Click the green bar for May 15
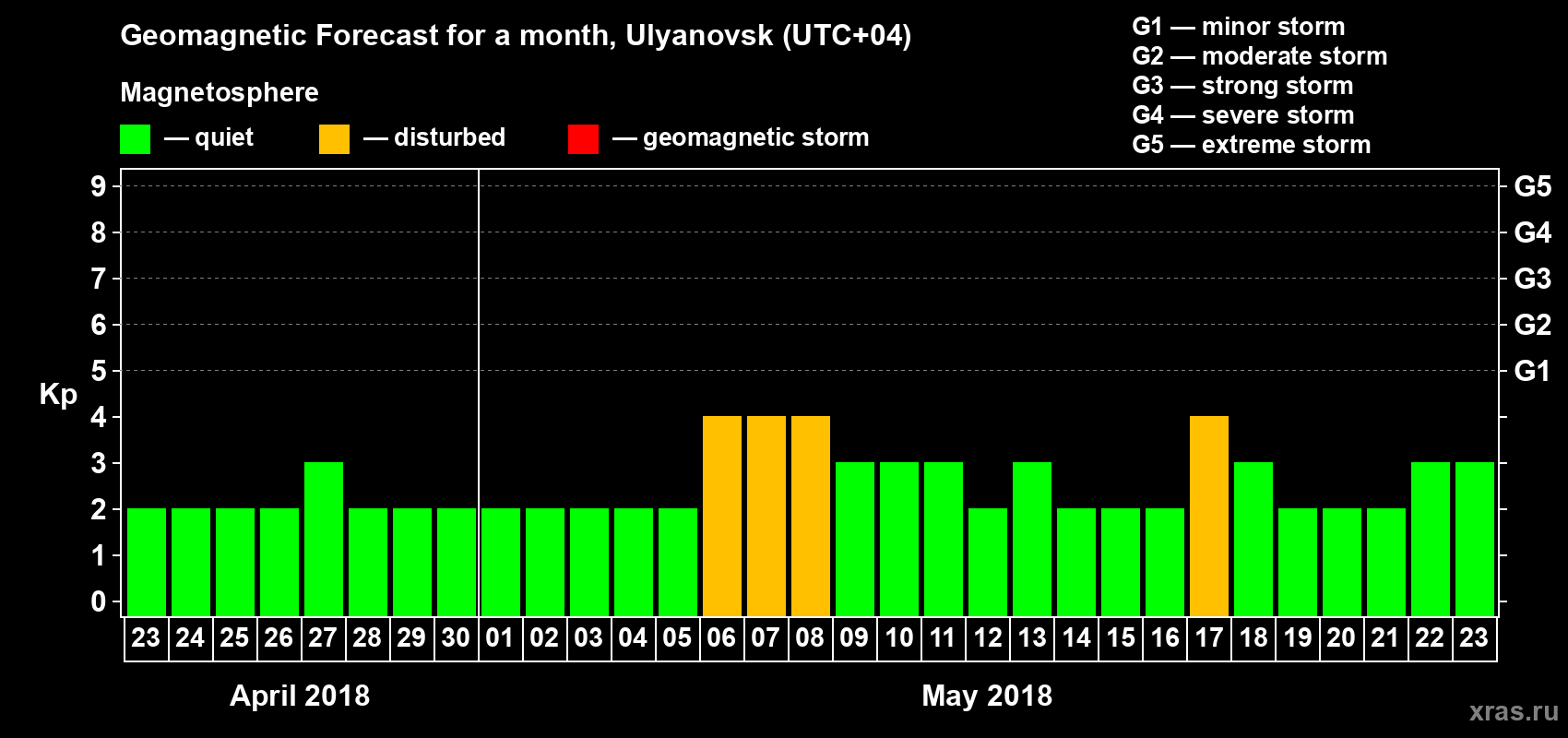 (1121, 562)
